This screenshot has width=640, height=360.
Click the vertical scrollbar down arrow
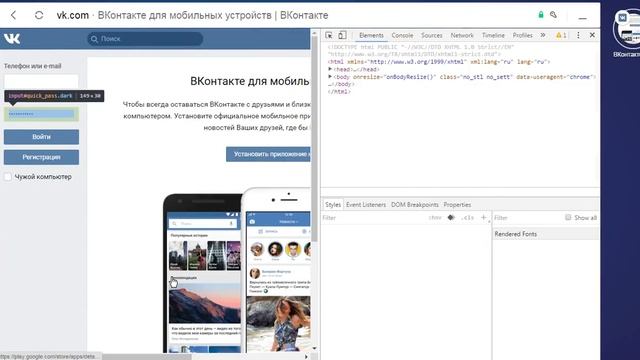(x=314, y=348)
